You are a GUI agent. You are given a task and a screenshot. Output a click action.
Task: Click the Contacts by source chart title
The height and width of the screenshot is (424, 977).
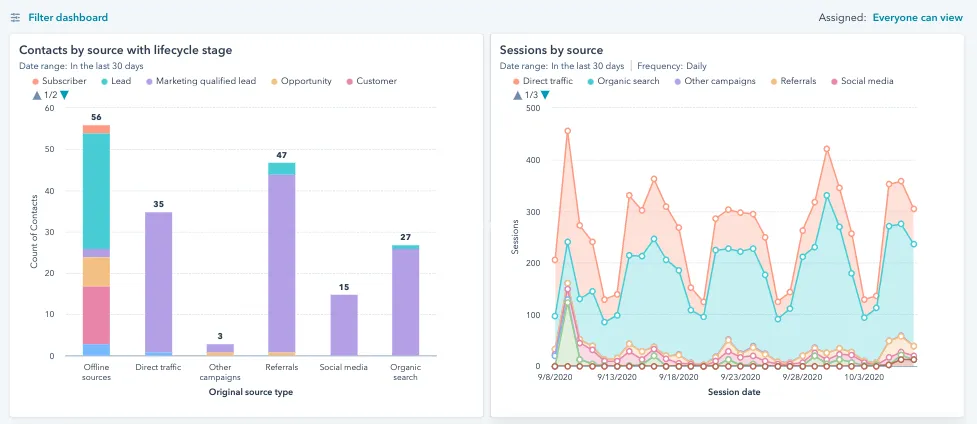126,51
